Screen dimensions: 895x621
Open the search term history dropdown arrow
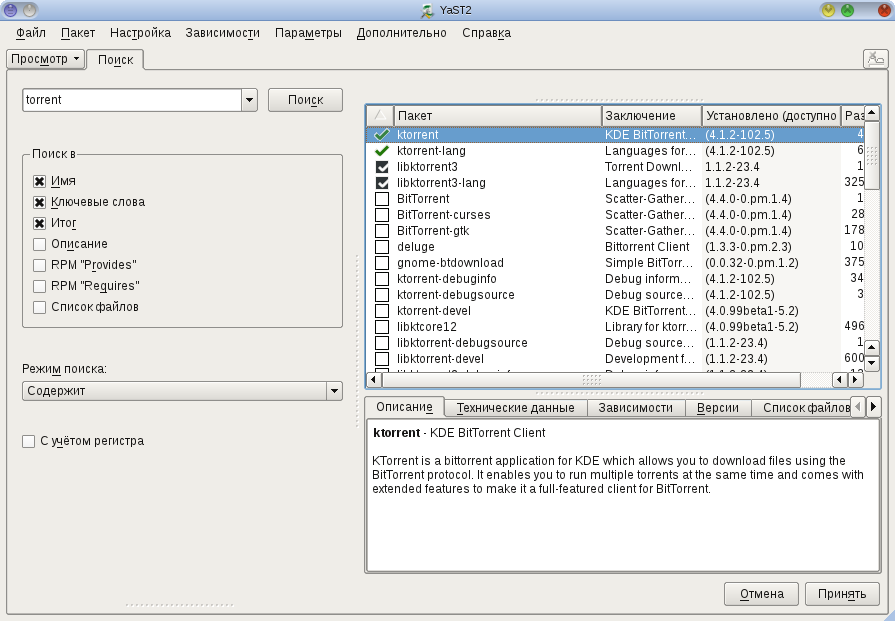point(249,100)
